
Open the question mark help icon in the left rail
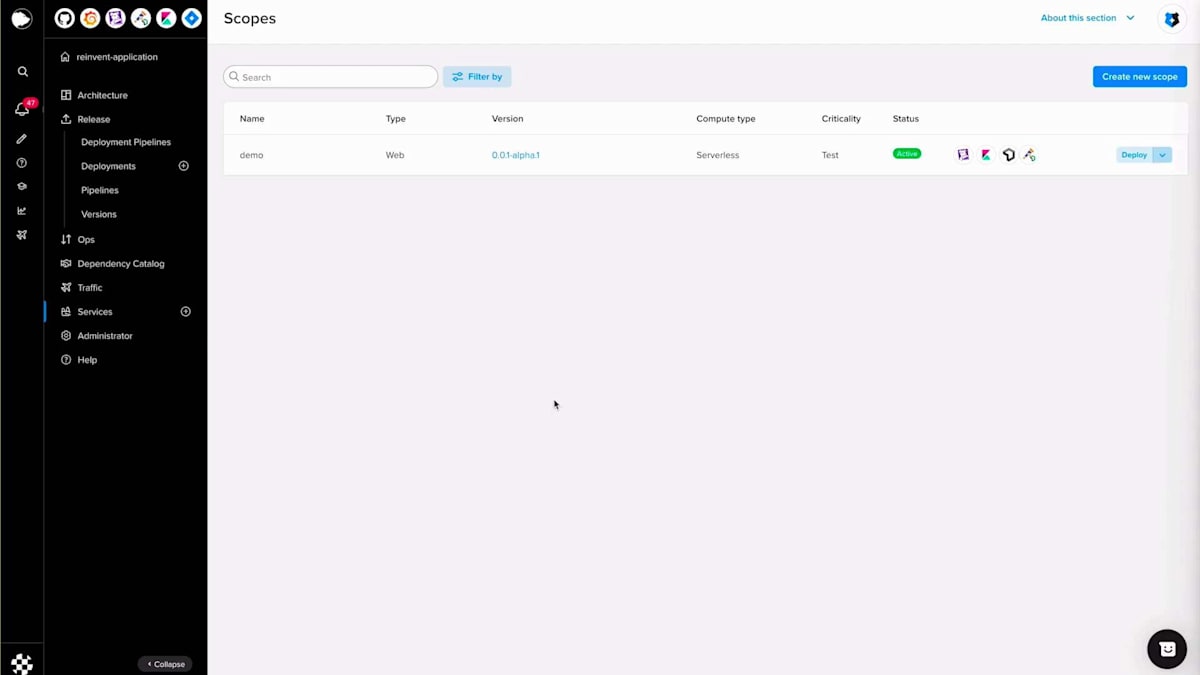pos(22,163)
